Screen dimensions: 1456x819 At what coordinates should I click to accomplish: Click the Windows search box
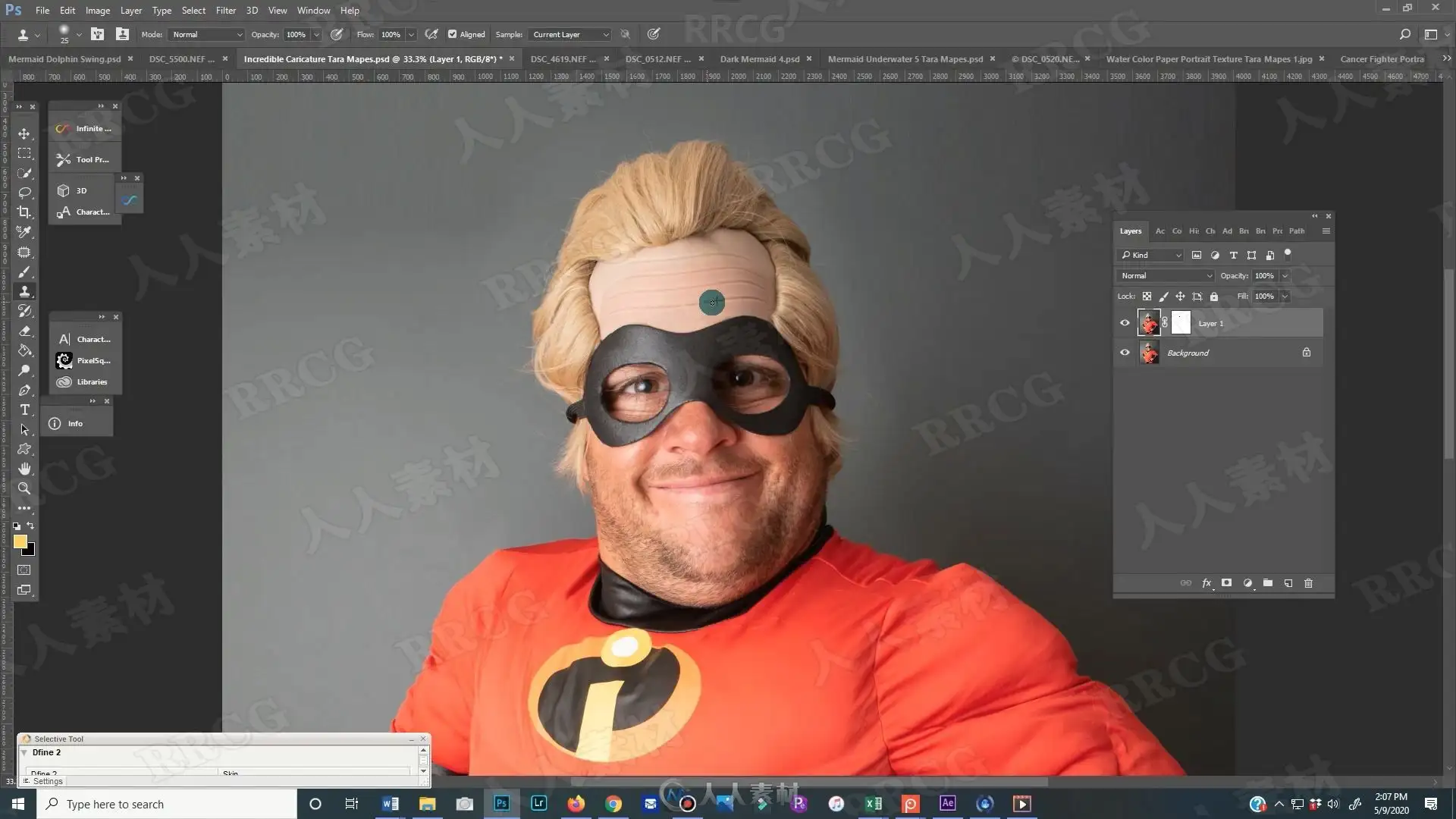tap(167, 804)
